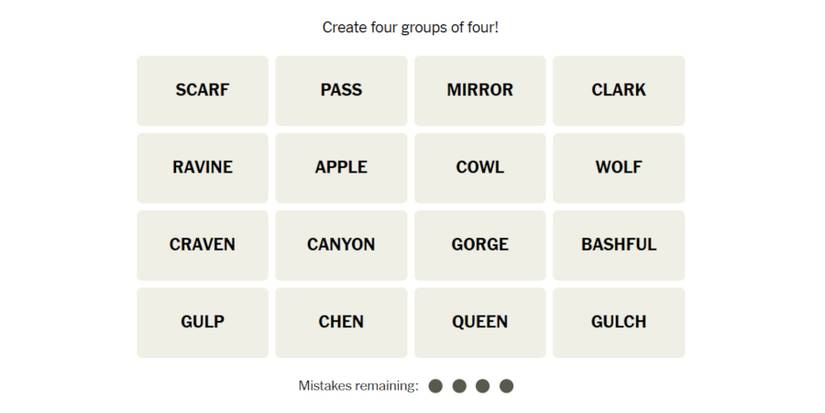This screenshot has width=825, height=413.
Task: Click the 'Mistakes remaining' label
Action: 358,386
